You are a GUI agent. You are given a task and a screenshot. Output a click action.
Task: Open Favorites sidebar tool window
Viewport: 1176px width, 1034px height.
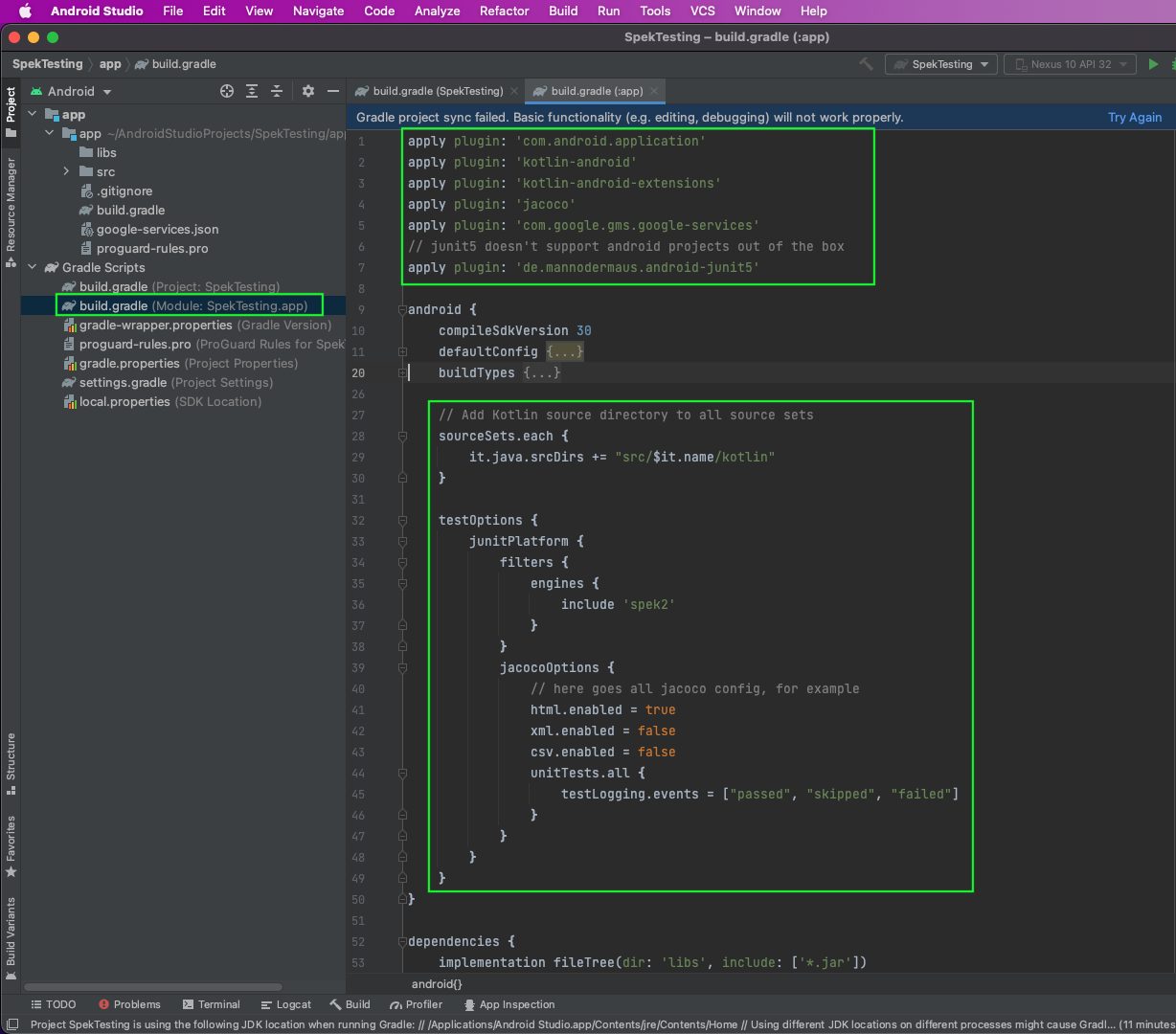coord(11,846)
